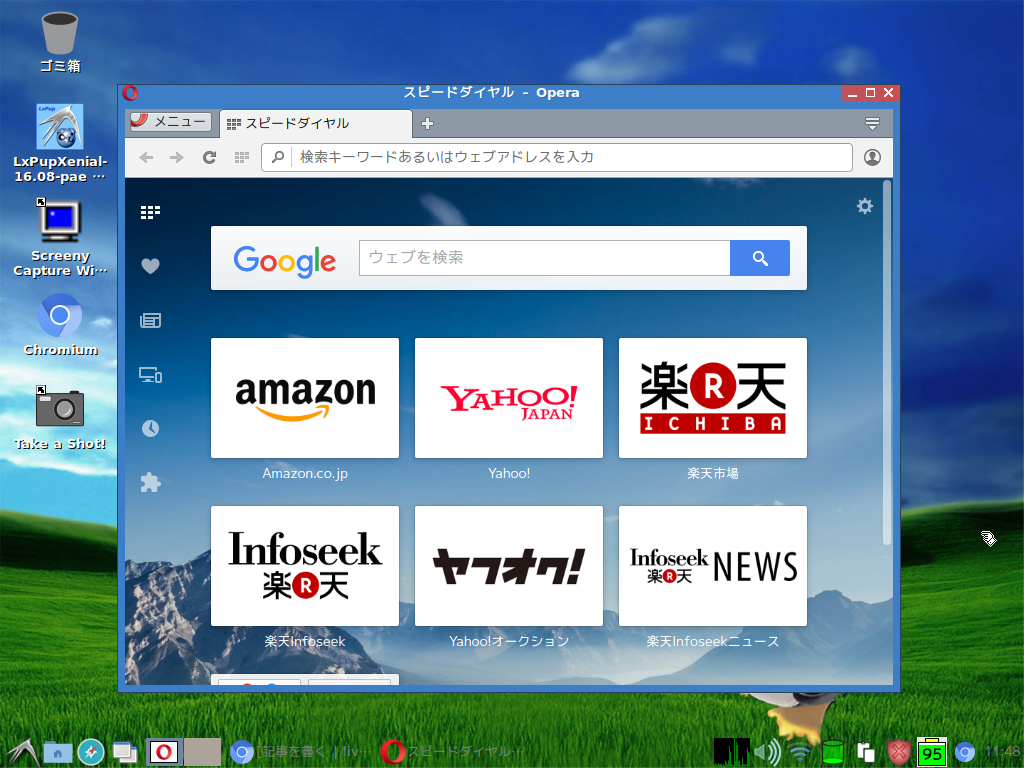
Task: Open the Opera メニュー button
Action: click(170, 121)
